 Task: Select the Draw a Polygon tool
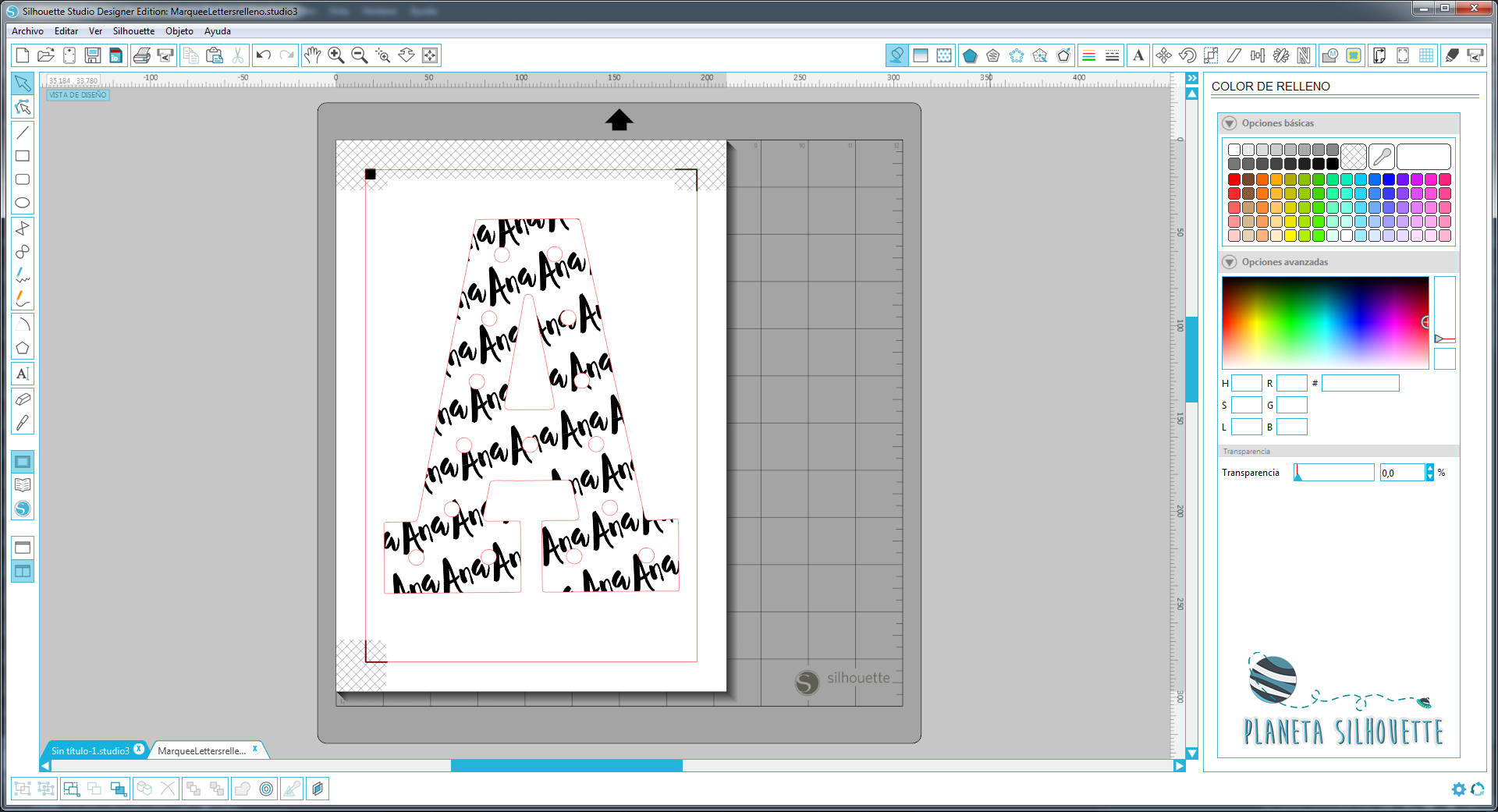(23, 348)
